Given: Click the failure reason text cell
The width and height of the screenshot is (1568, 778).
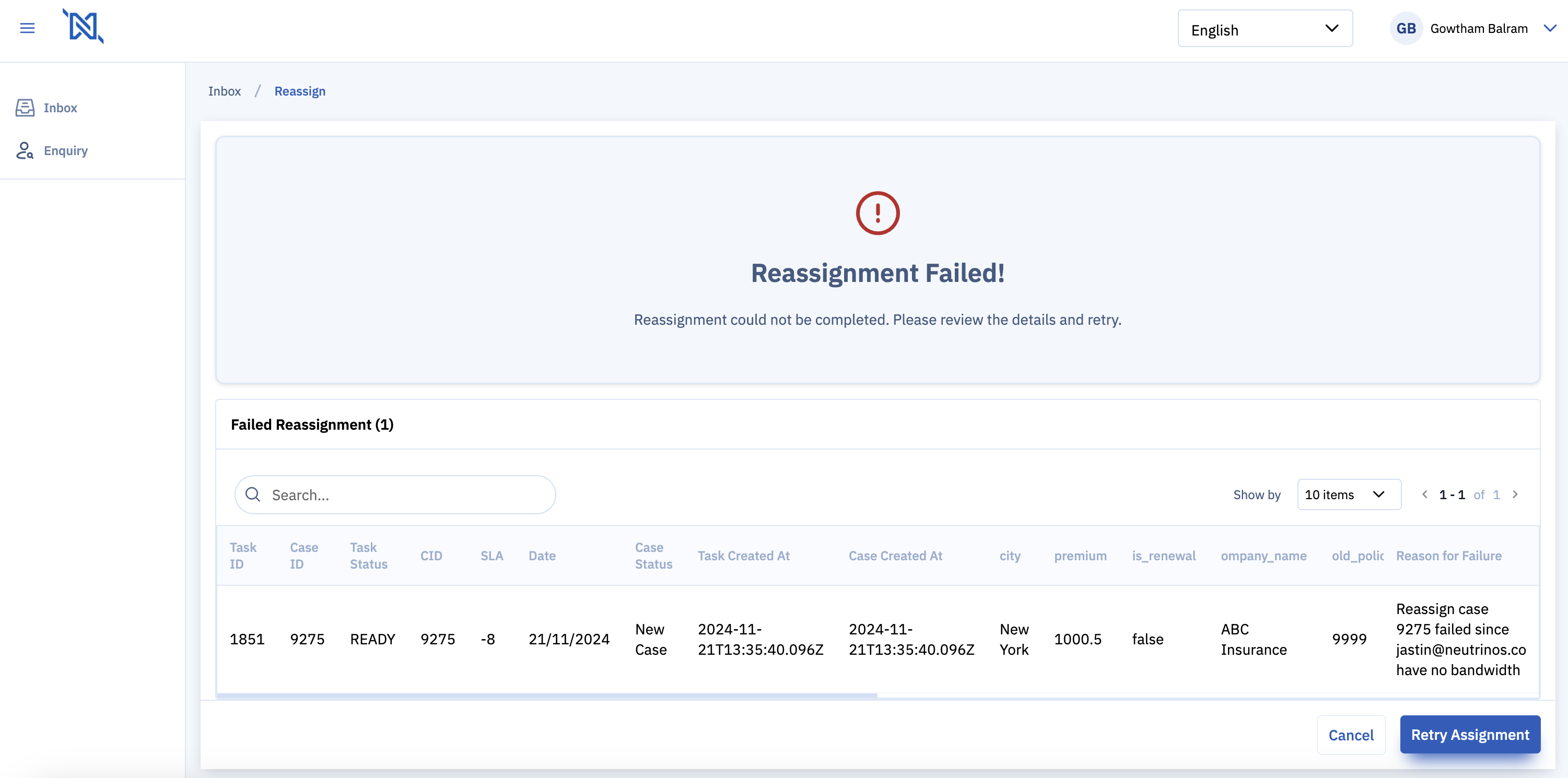Looking at the screenshot, I should [1461, 639].
